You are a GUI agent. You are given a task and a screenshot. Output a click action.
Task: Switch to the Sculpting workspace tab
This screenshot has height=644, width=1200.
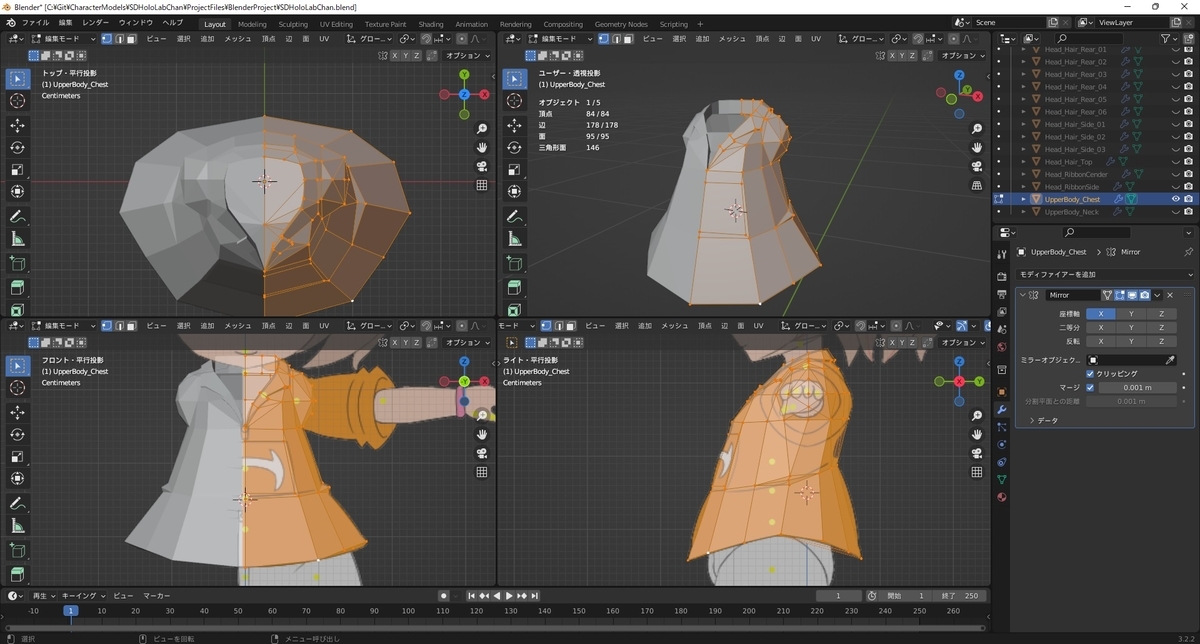(x=293, y=24)
